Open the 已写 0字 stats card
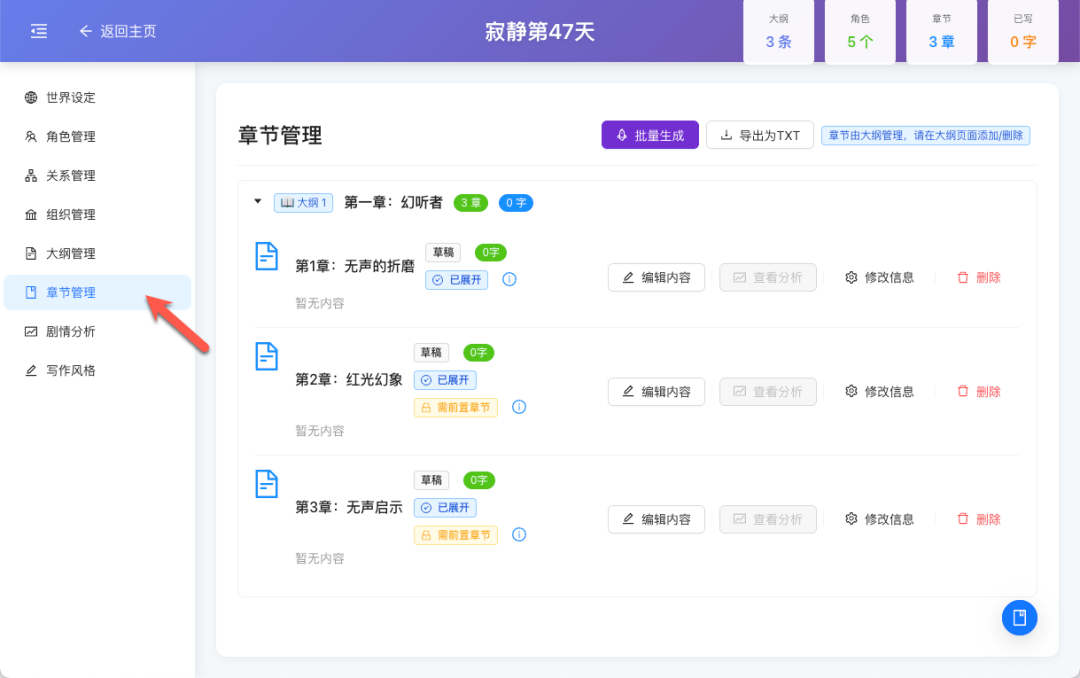 1022,31
